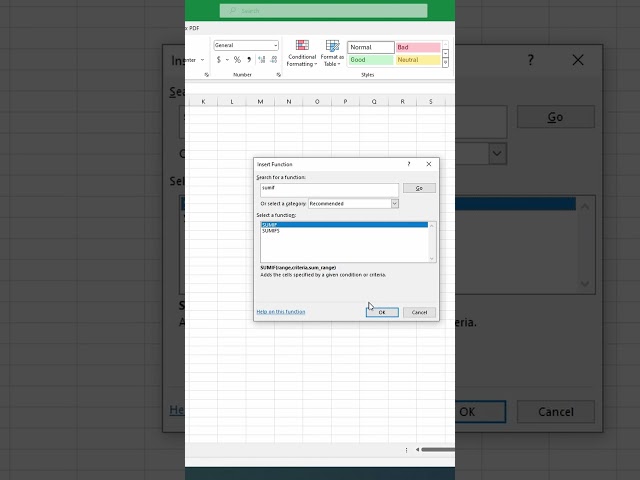Select SUMIF in the function list
This screenshot has width=640, height=480.
[x=270, y=225]
